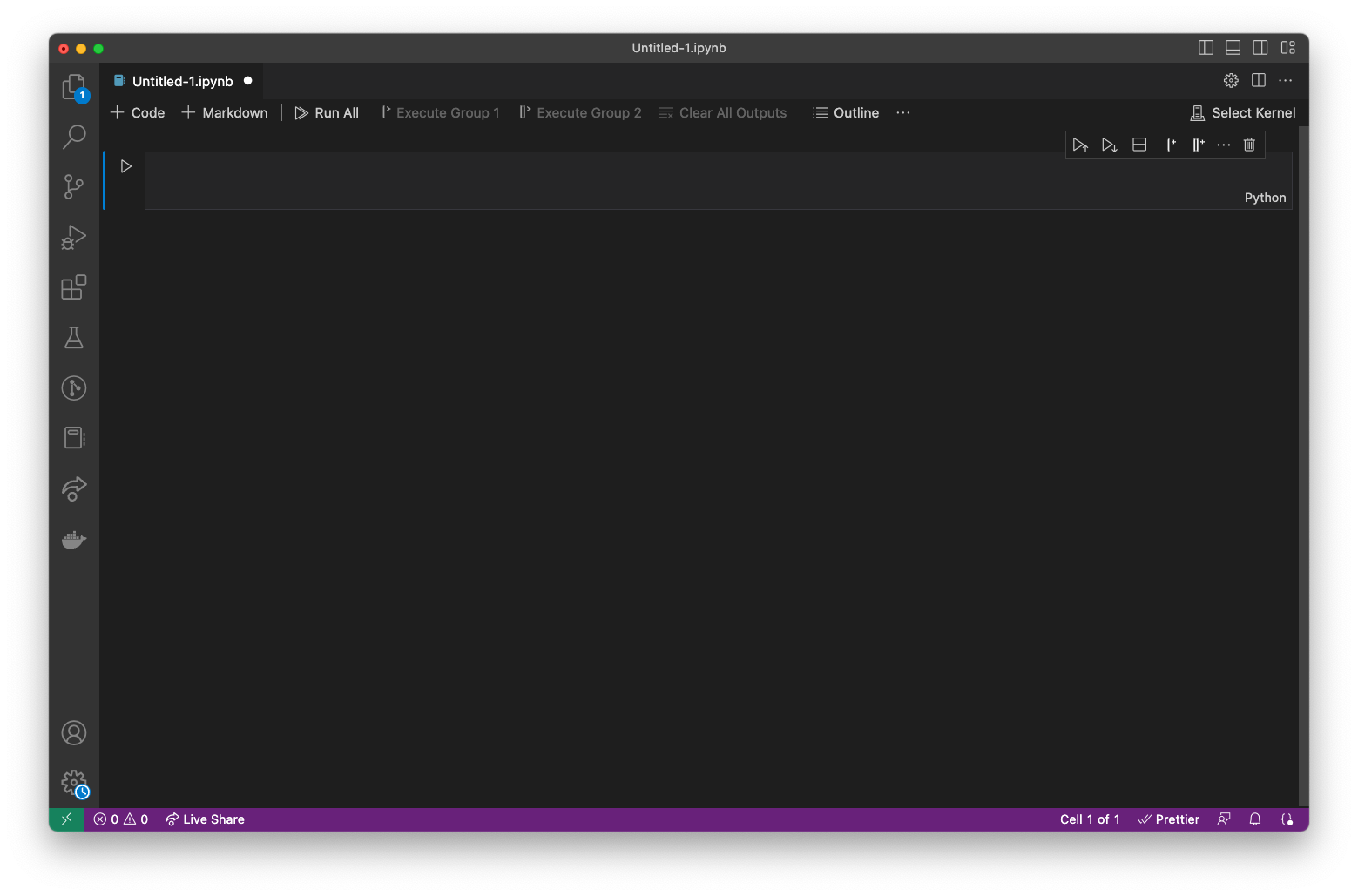Image resolution: width=1358 pixels, height=896 pixels.
Task: Expand the Outline view
Action: coord(844,112)
